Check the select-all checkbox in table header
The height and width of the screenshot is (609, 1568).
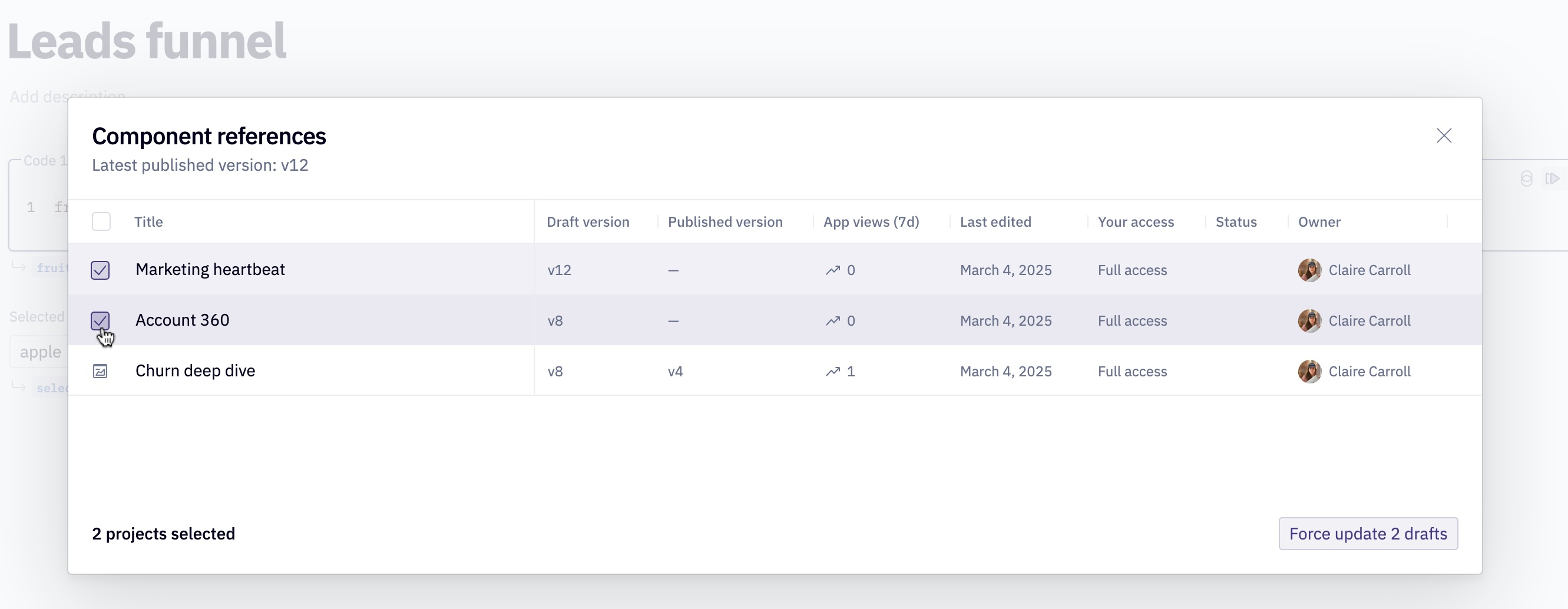coord(101,221)
